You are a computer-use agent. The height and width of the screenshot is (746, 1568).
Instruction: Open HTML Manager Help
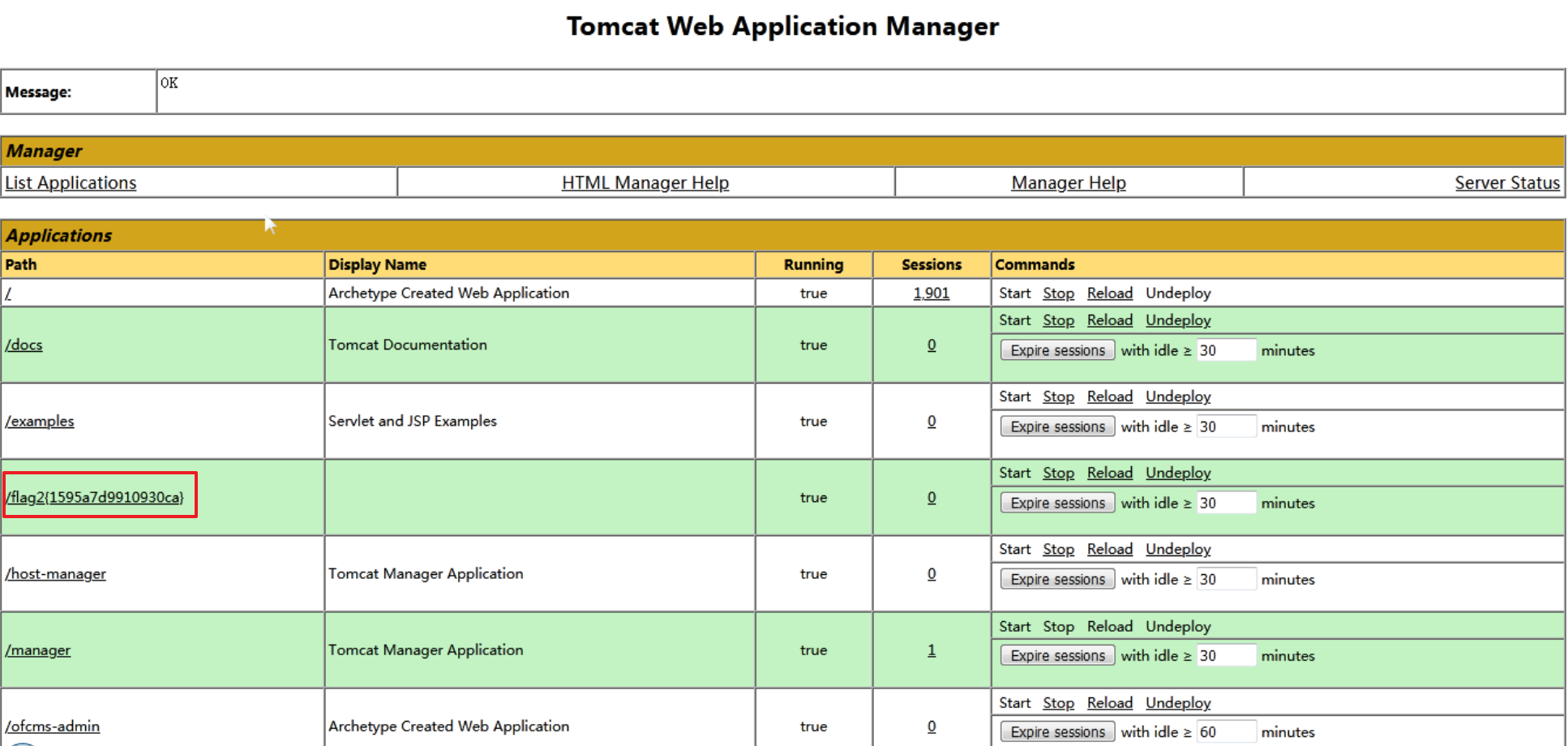click(x=645, y=182)
